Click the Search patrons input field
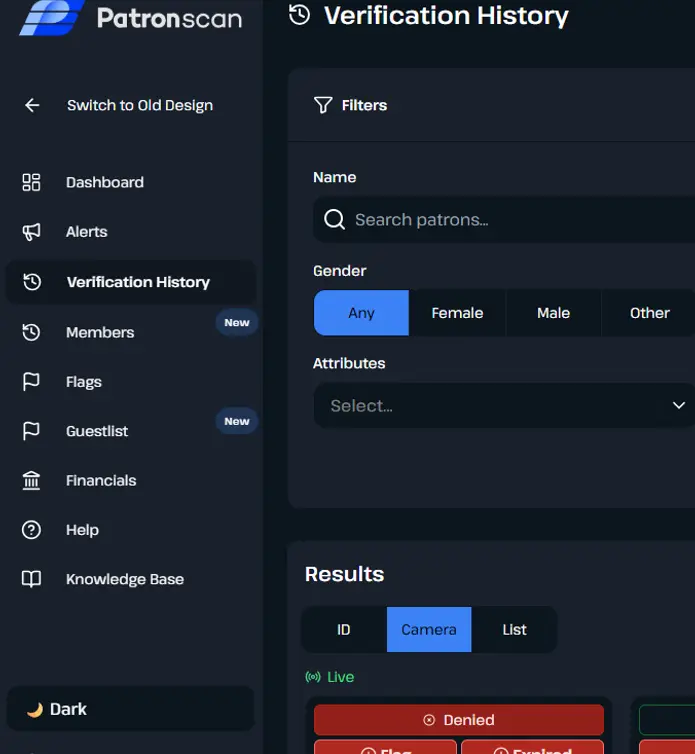 coord(505,220)
